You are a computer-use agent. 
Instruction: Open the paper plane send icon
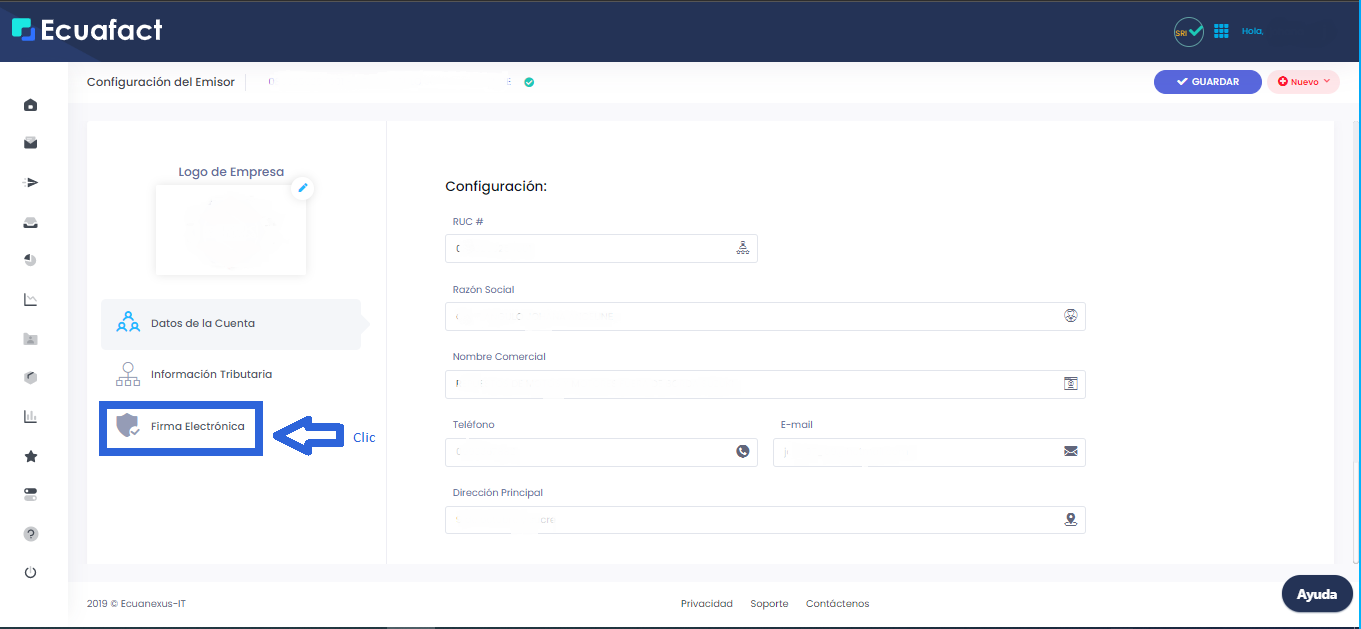(31, 183)
